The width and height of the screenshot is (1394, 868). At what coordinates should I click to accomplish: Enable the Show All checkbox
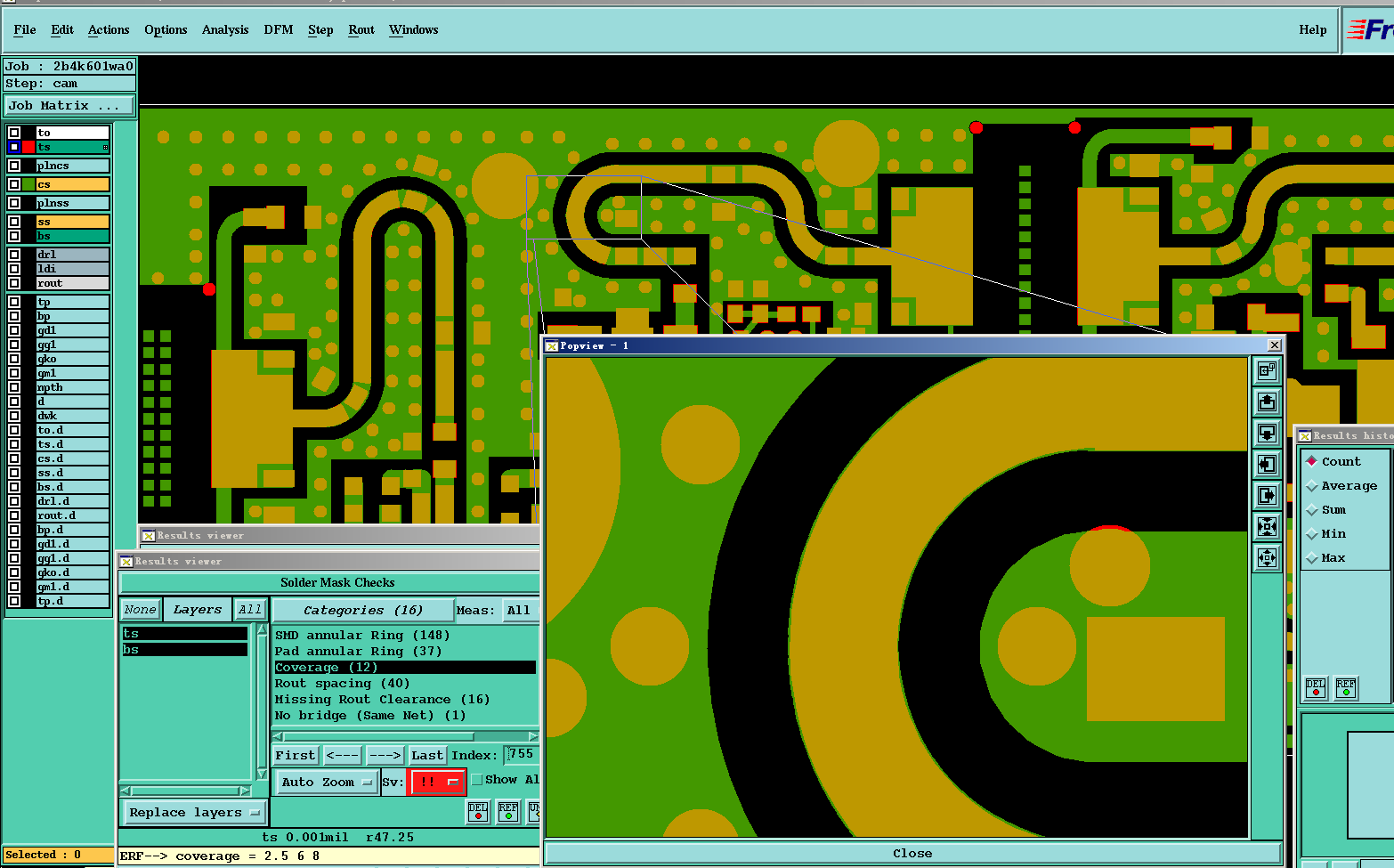477,780
